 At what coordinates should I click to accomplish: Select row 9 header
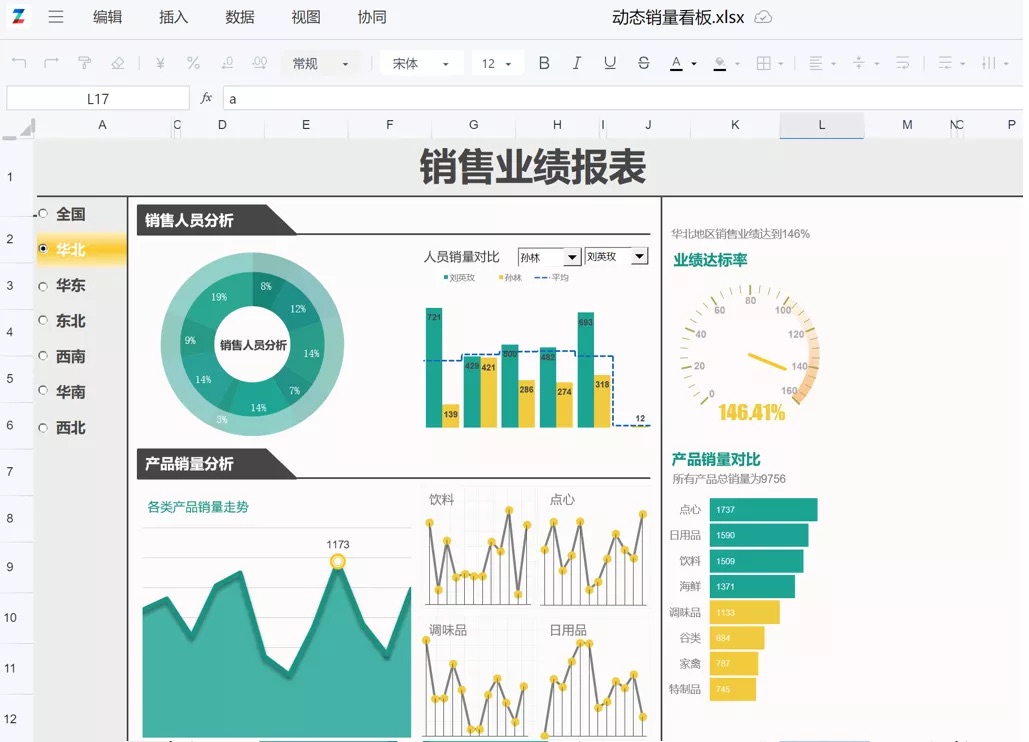pyautogui.click(x=10, y=567)
